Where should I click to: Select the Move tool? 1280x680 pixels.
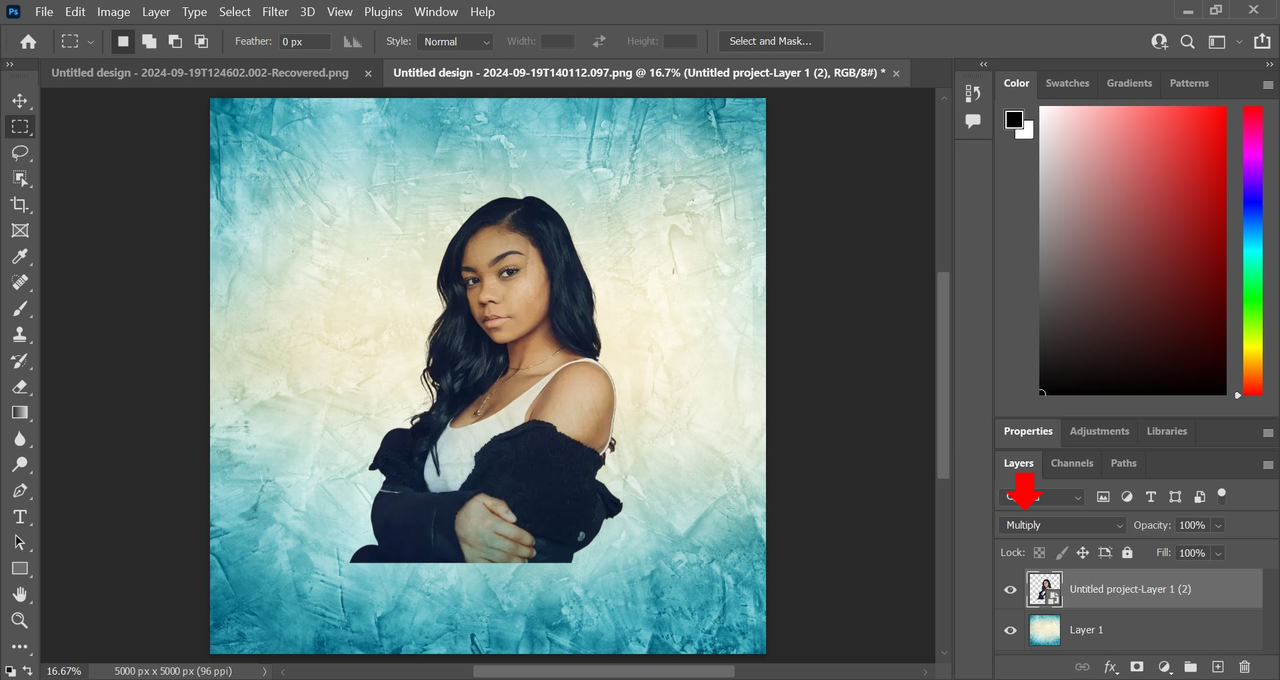(19, 101)
